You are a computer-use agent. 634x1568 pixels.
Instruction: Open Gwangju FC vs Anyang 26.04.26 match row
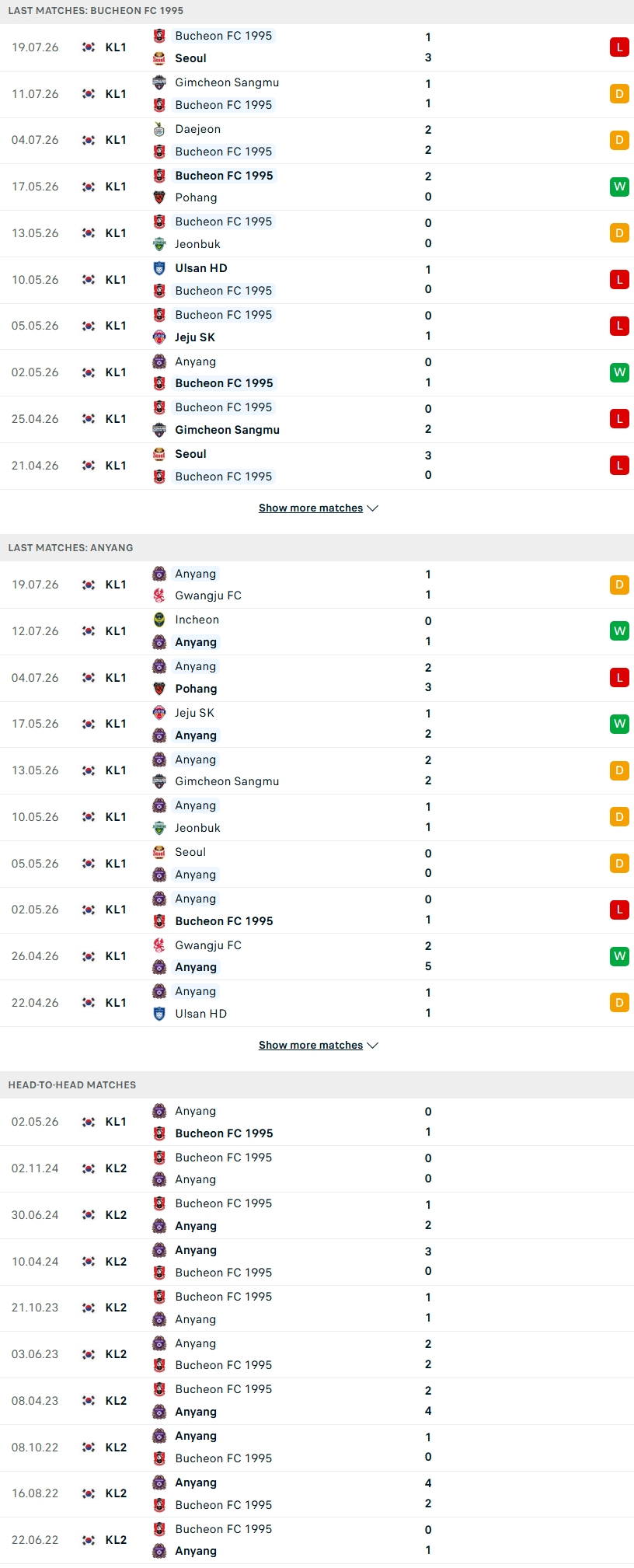(317, 956)
